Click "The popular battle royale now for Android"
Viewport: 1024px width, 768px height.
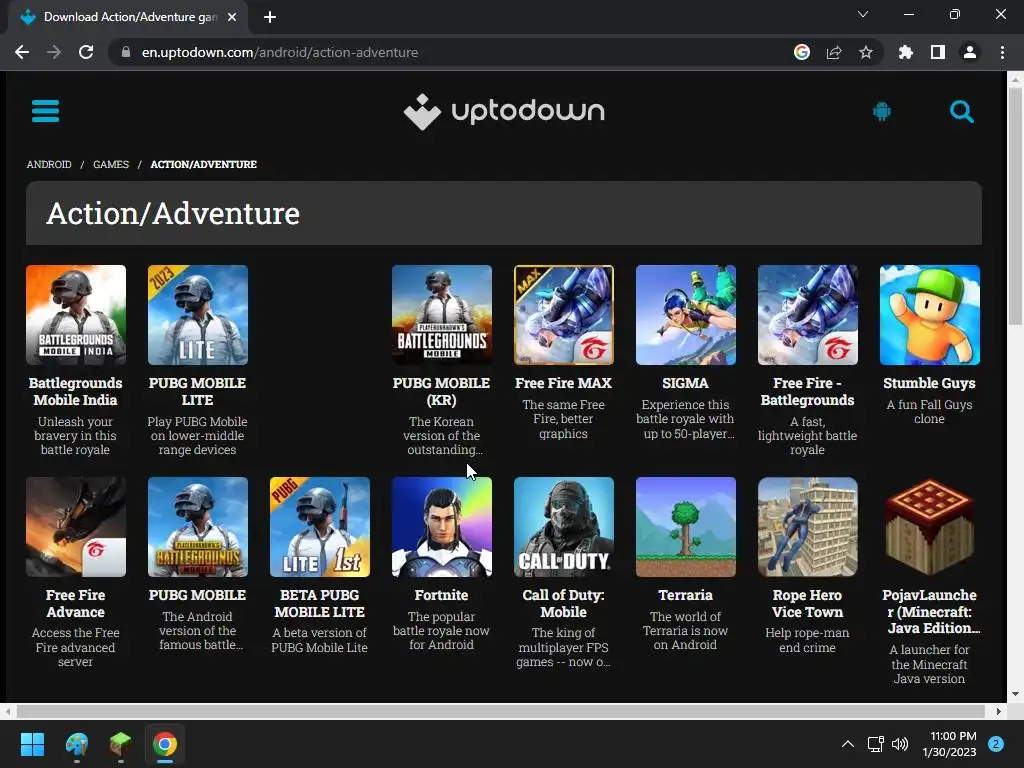pyautogui.click(x=441, y=630)
